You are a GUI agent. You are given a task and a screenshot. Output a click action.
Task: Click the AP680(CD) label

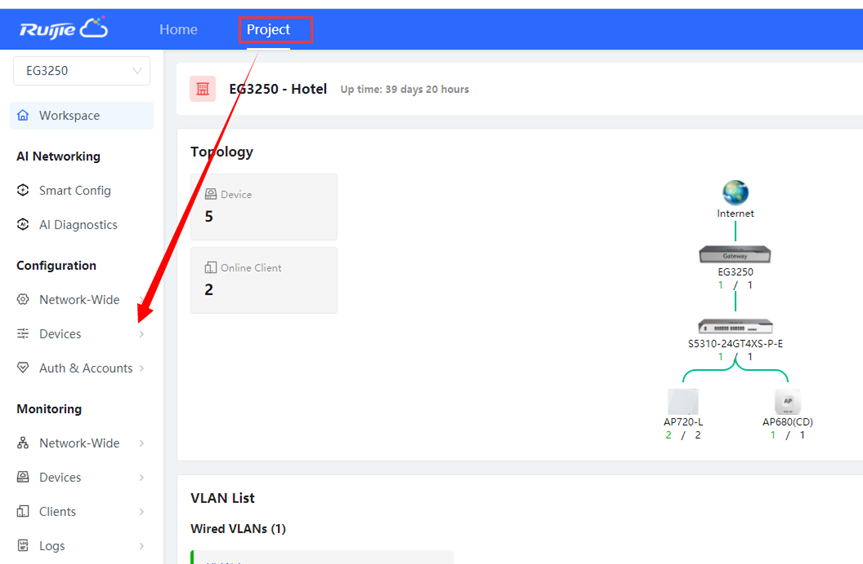pos(788,422)
